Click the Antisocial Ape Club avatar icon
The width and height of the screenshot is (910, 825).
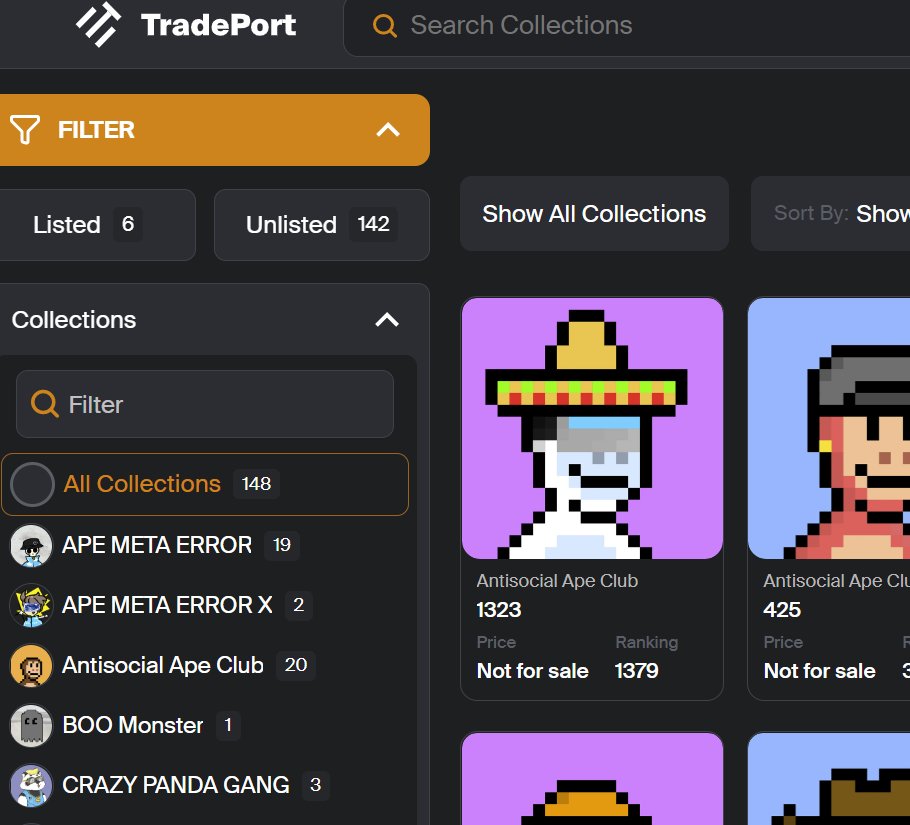[31, 665]
